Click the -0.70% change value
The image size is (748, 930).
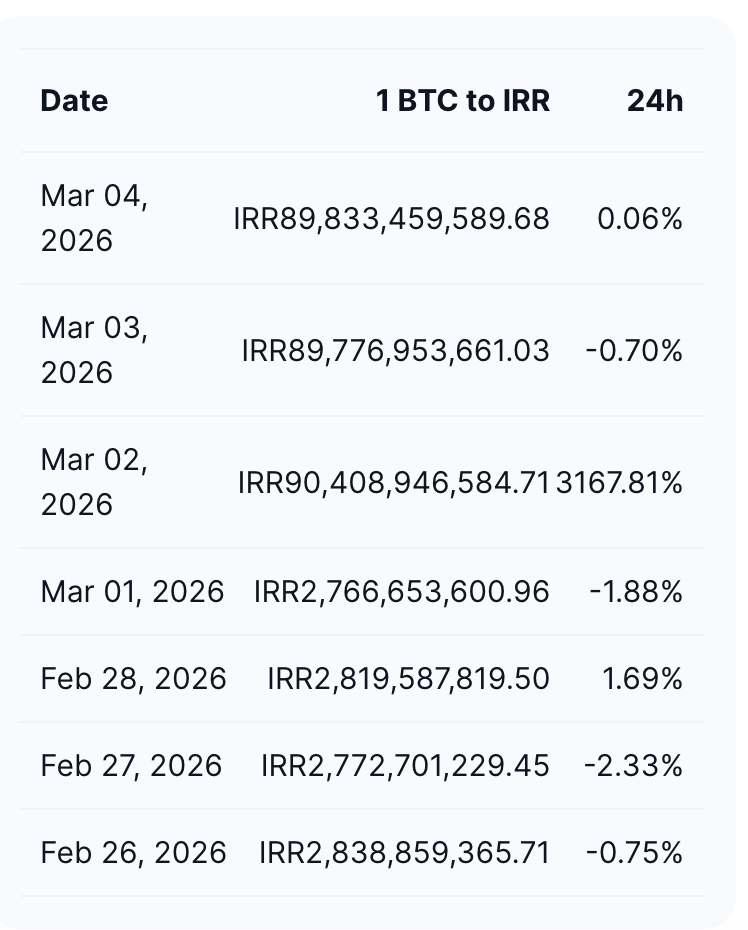pyautogui.click(x=634, y=351)
